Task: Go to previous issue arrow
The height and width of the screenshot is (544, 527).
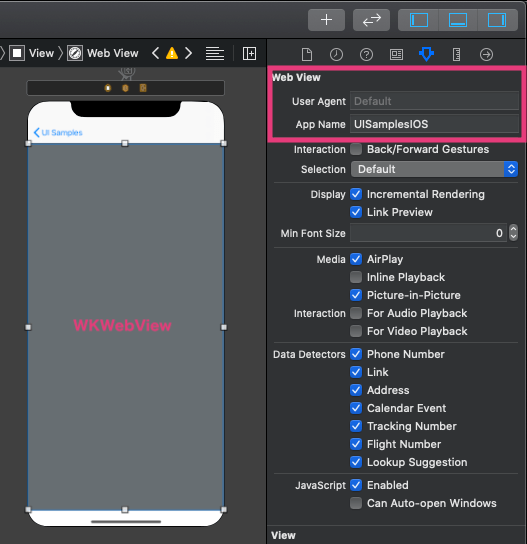Action: click(156, 53)
